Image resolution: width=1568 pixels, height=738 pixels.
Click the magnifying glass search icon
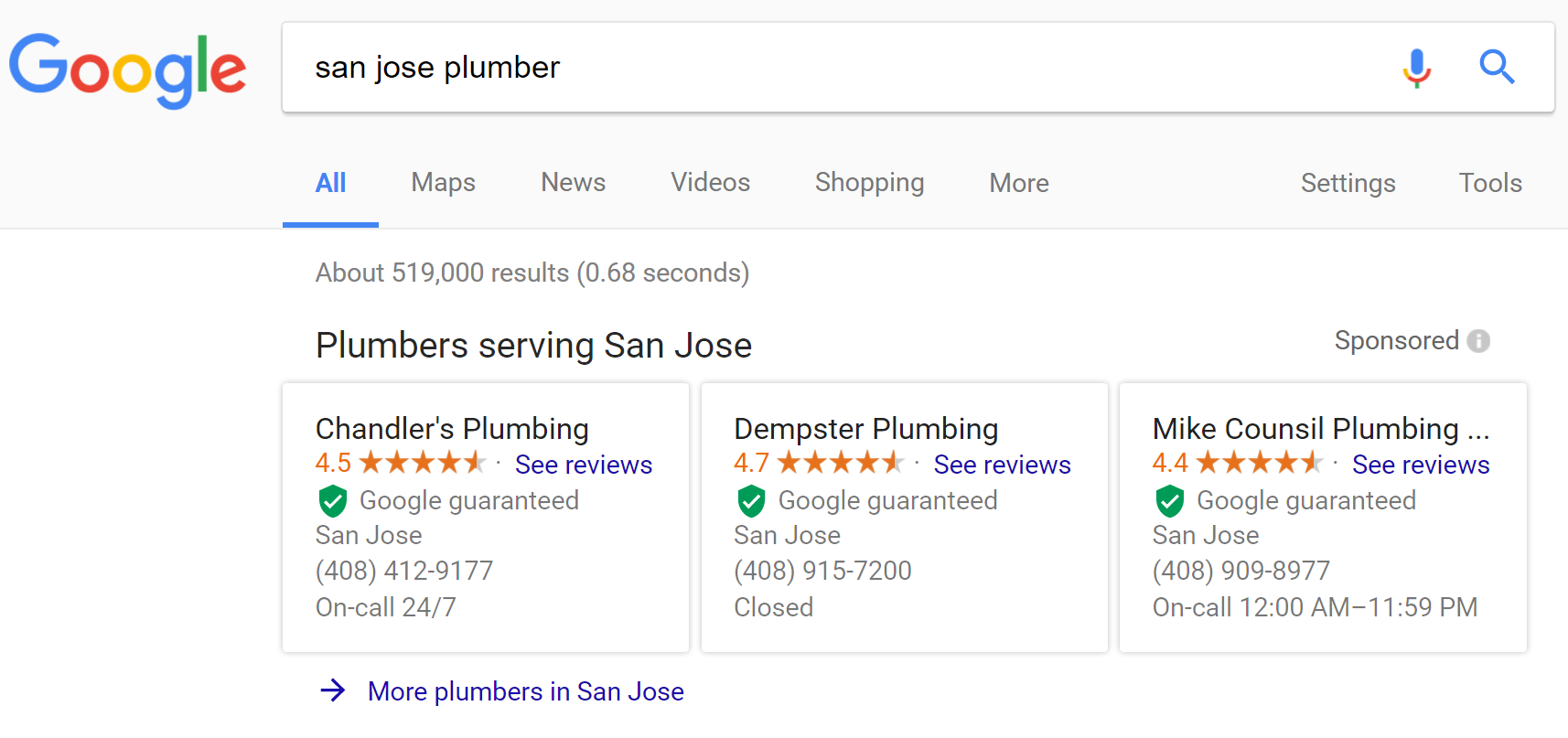(x=1497, y=67)
